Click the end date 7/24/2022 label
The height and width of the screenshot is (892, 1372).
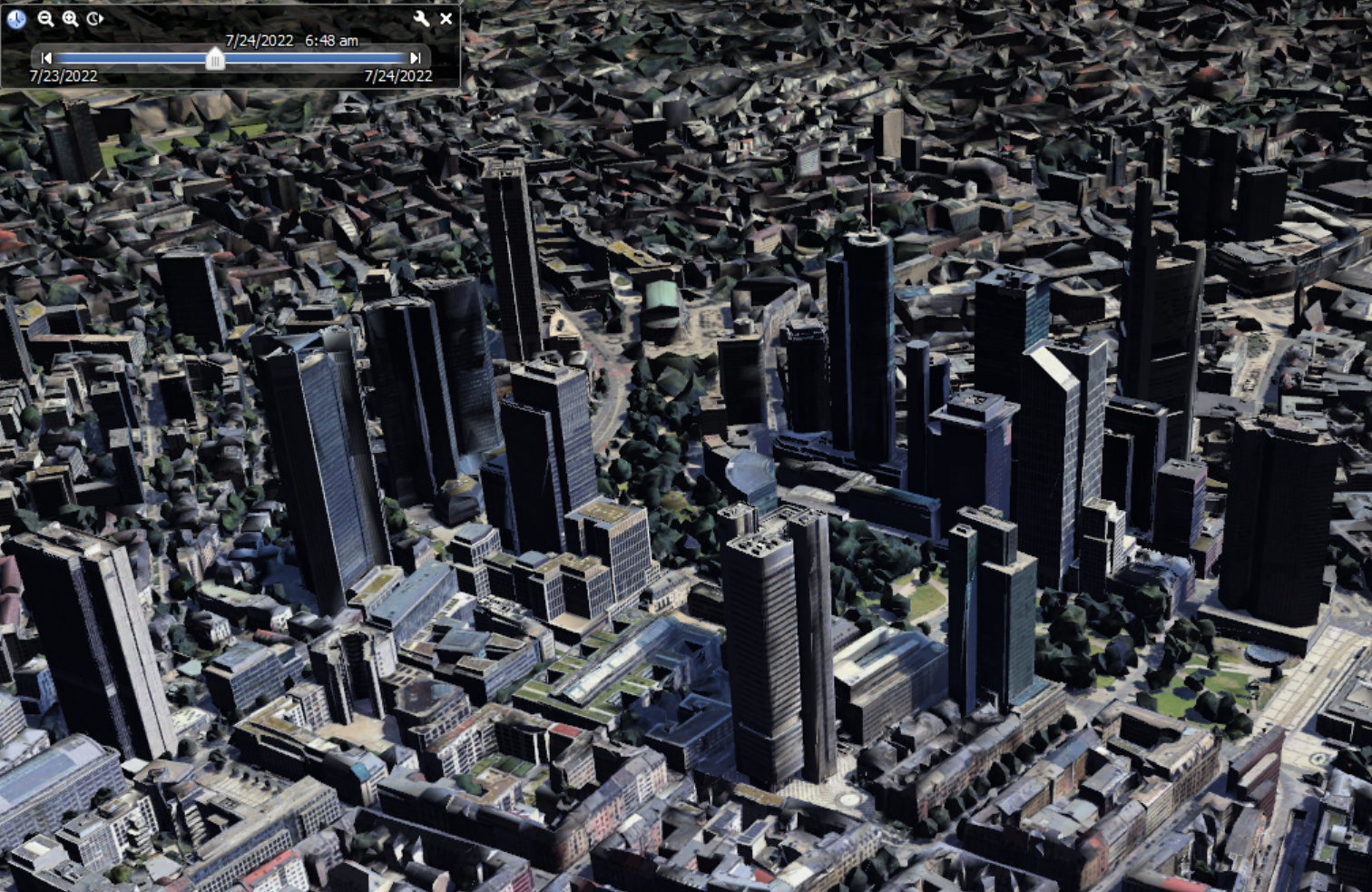398,76
